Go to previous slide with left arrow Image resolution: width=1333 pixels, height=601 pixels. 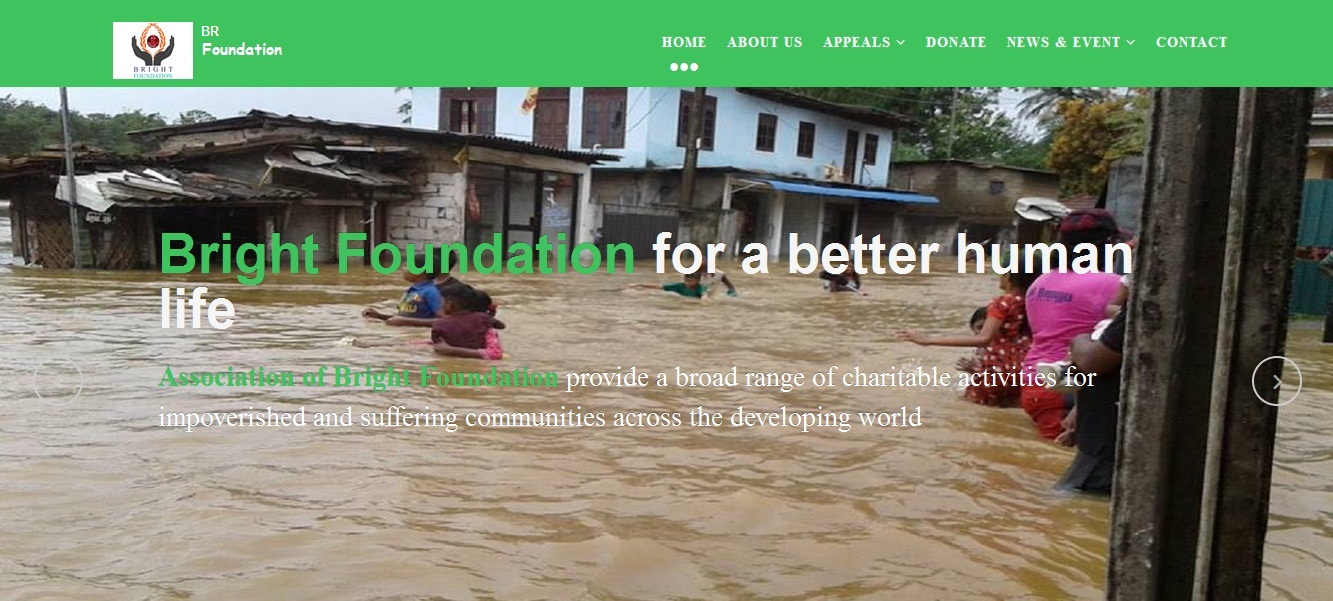click(x=58, y=381)
